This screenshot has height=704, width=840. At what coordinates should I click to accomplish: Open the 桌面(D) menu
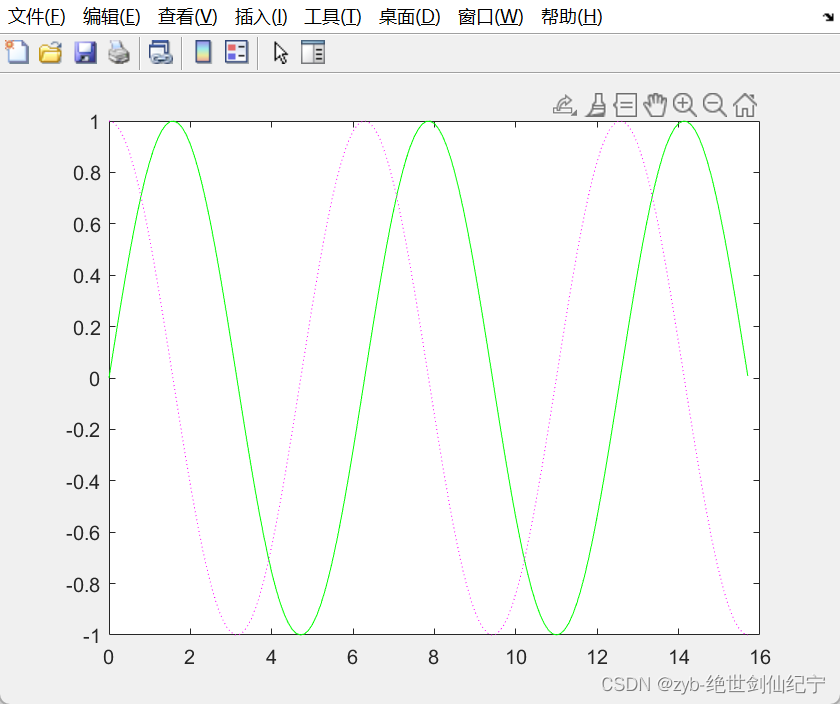409,17
